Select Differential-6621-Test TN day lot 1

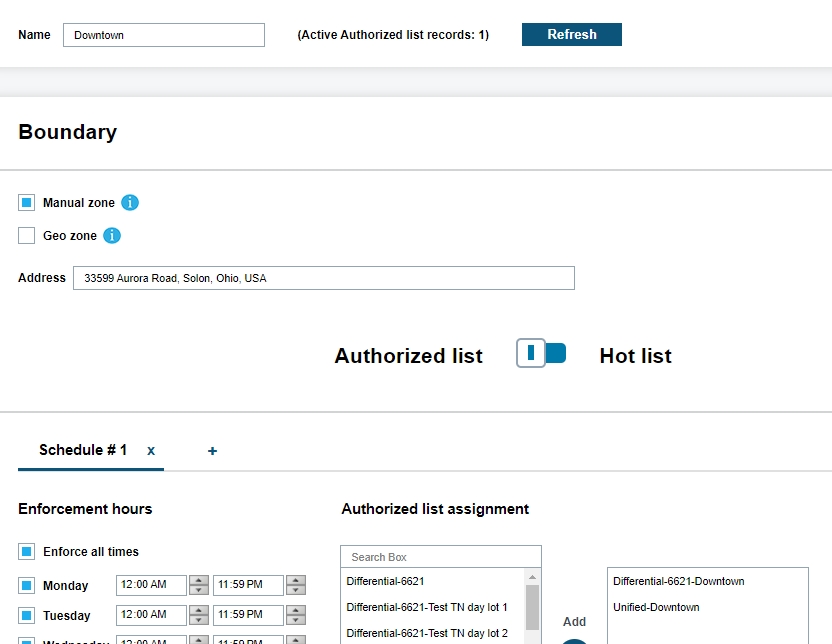[427, 607]
